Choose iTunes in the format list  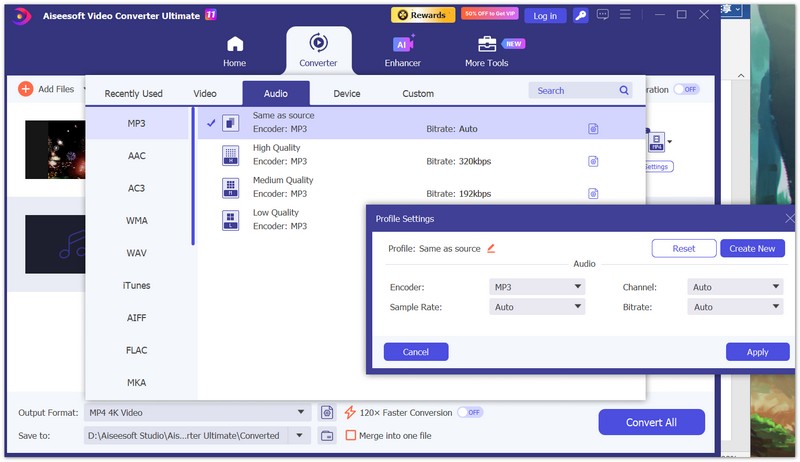pos(137,285)
